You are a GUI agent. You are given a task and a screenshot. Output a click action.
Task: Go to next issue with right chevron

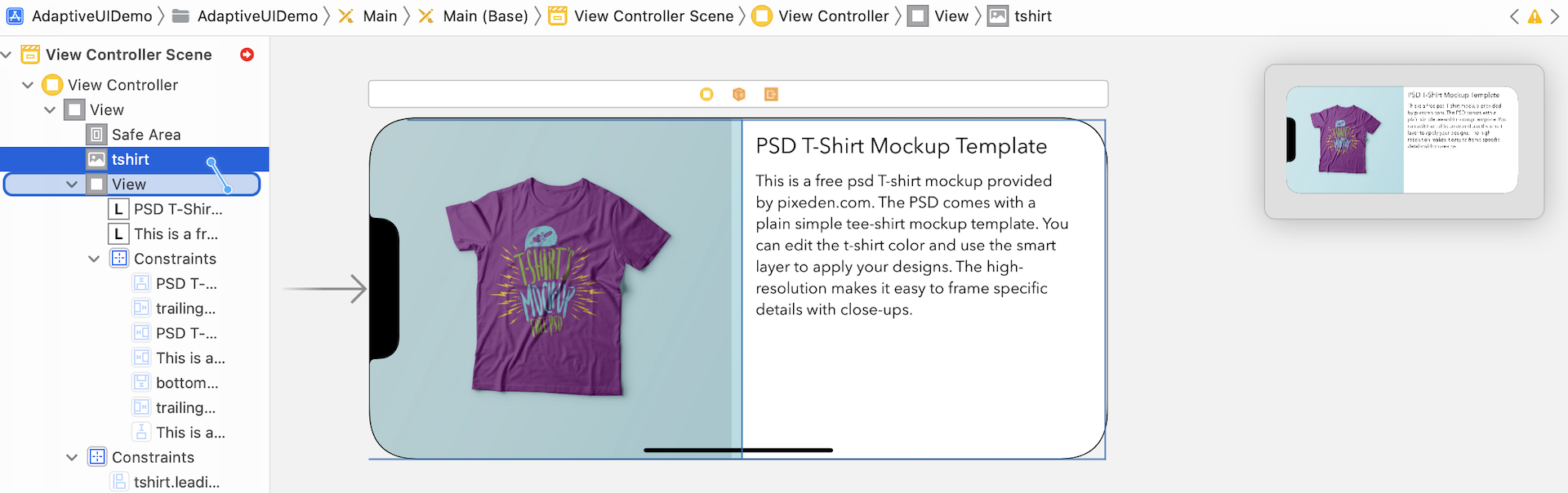(x=1555, y=16)
